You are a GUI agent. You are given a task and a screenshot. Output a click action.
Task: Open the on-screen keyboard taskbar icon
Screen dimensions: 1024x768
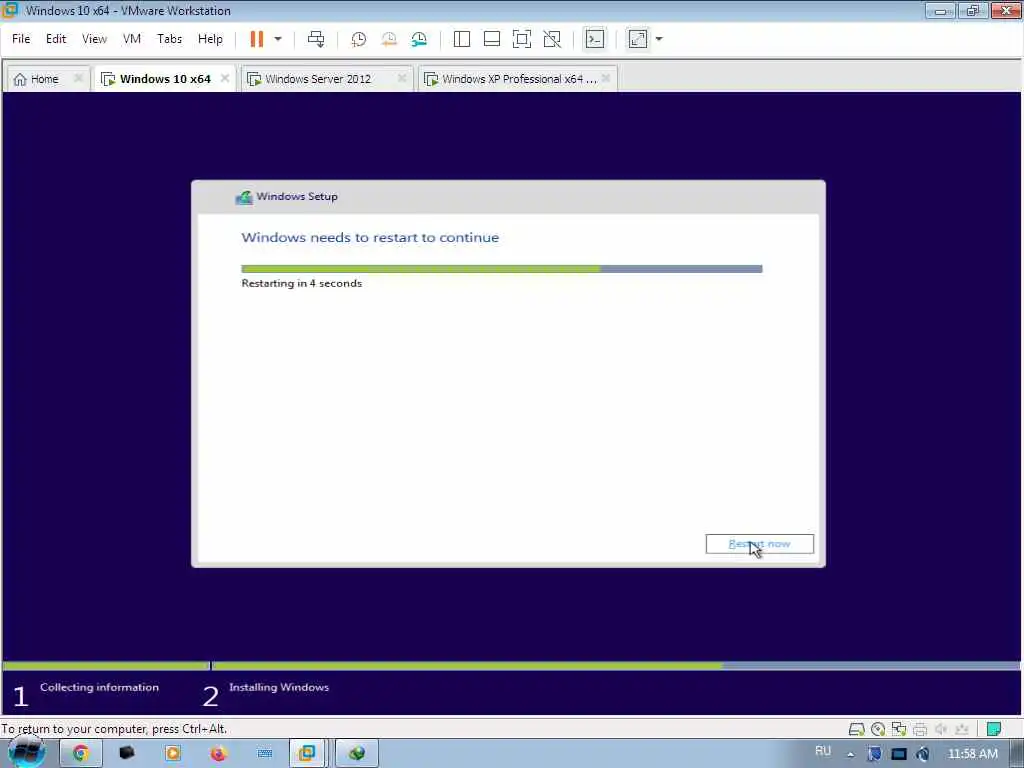coord(264,754)
